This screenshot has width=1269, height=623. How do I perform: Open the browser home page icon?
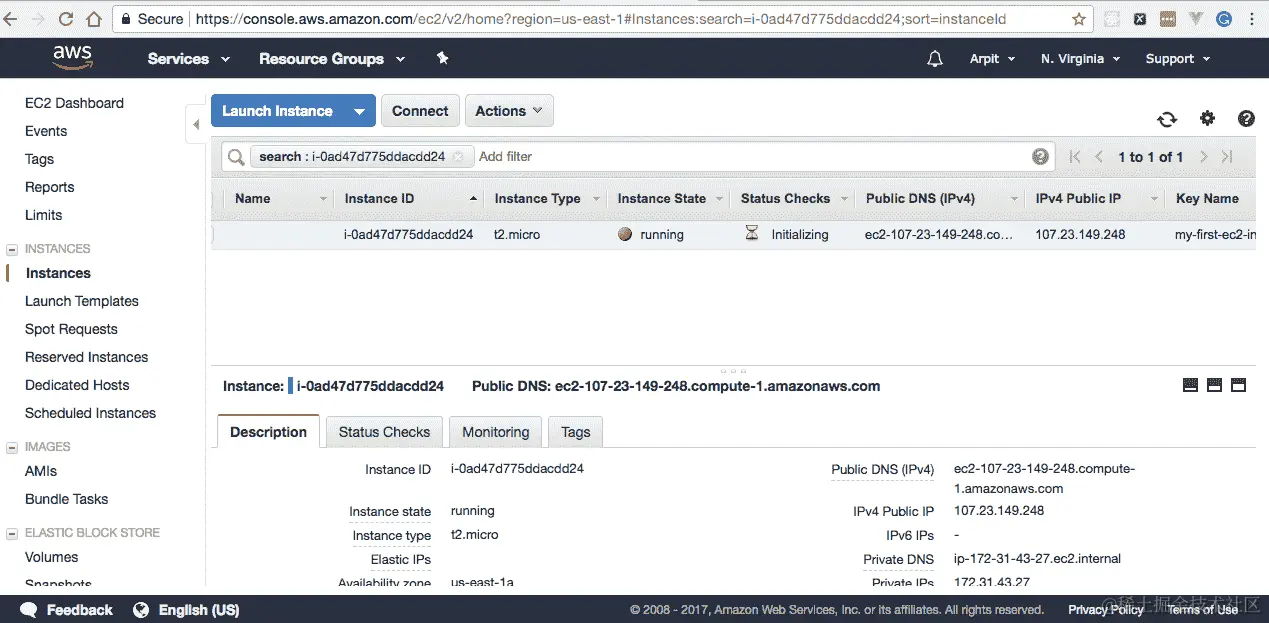click(94, 19)
